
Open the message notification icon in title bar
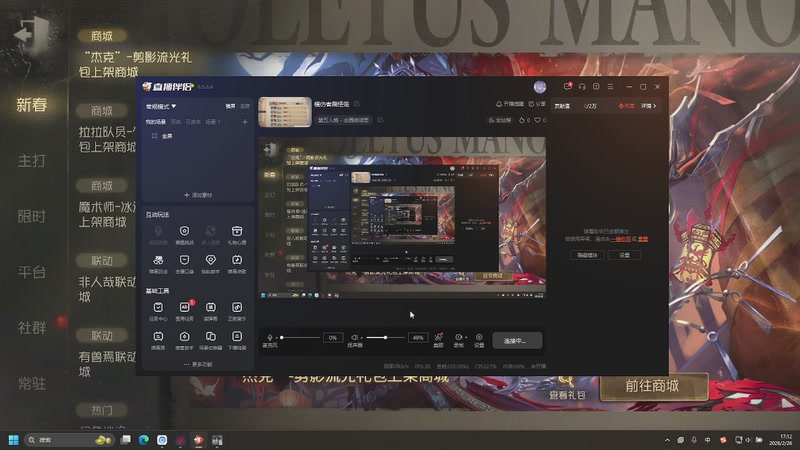[x=567, y=86]
